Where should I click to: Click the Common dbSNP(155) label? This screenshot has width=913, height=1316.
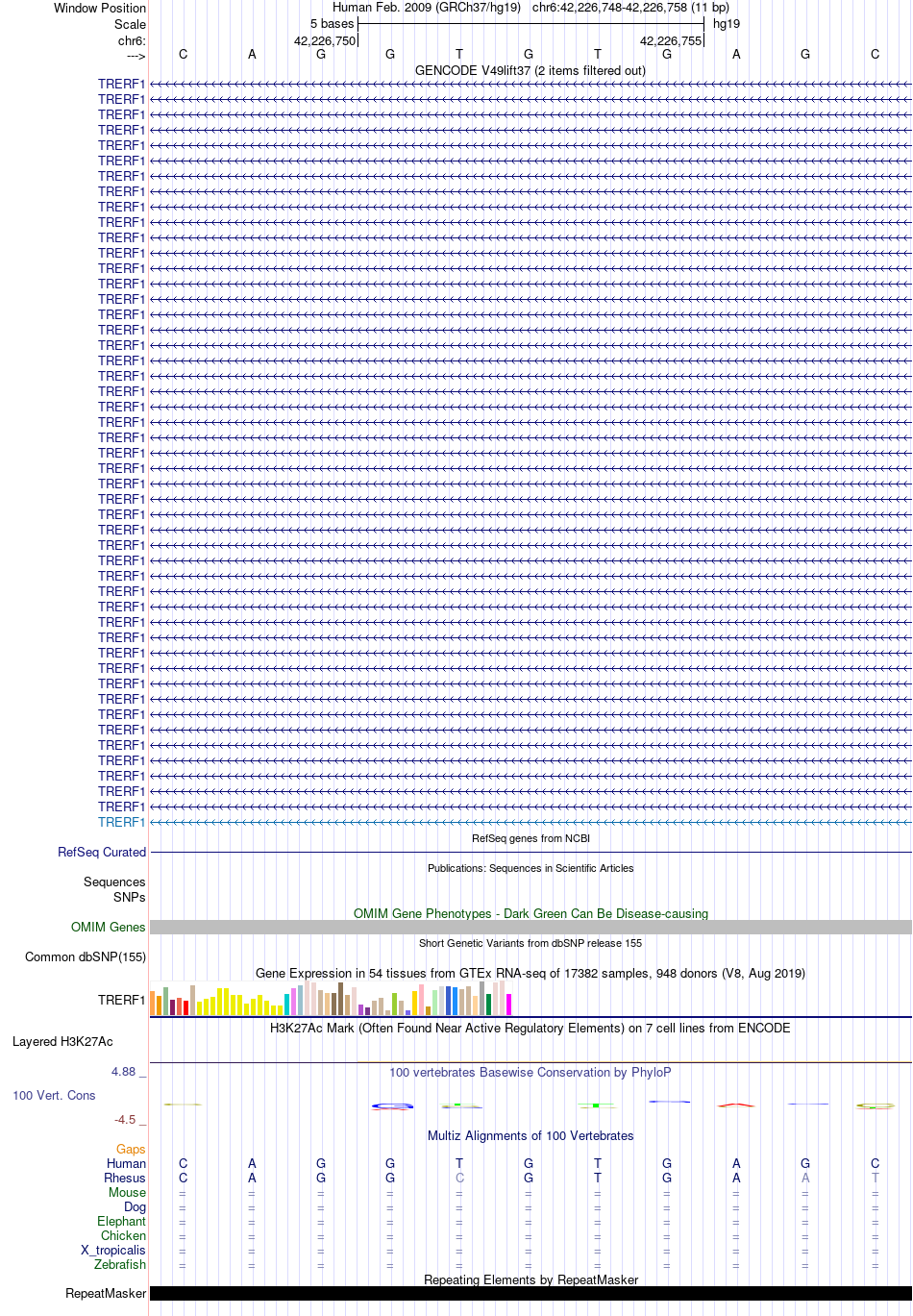[x=86, y=956]
